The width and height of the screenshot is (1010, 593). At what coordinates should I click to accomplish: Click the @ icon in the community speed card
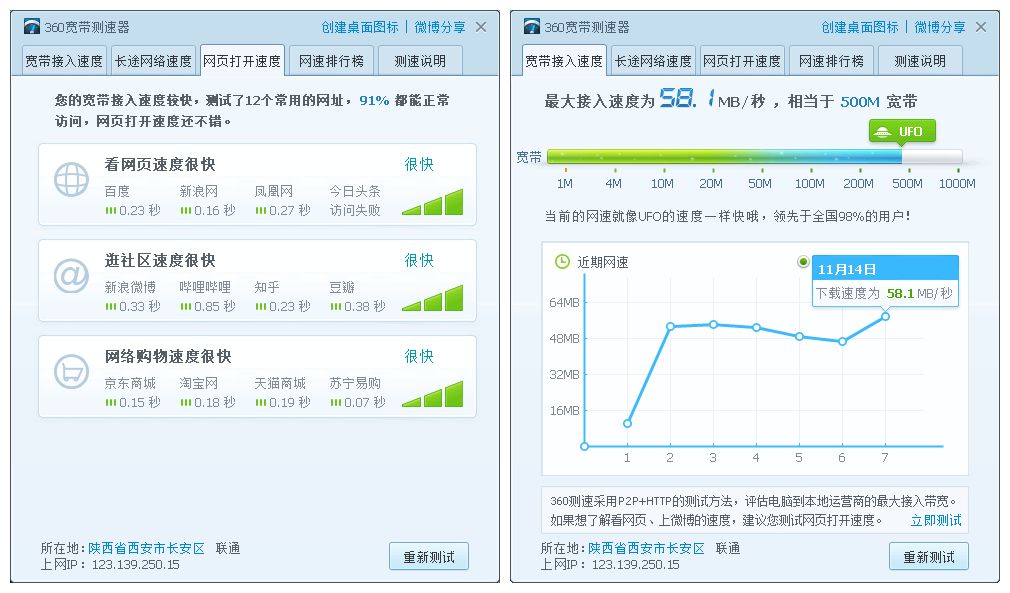click(71, 277)
